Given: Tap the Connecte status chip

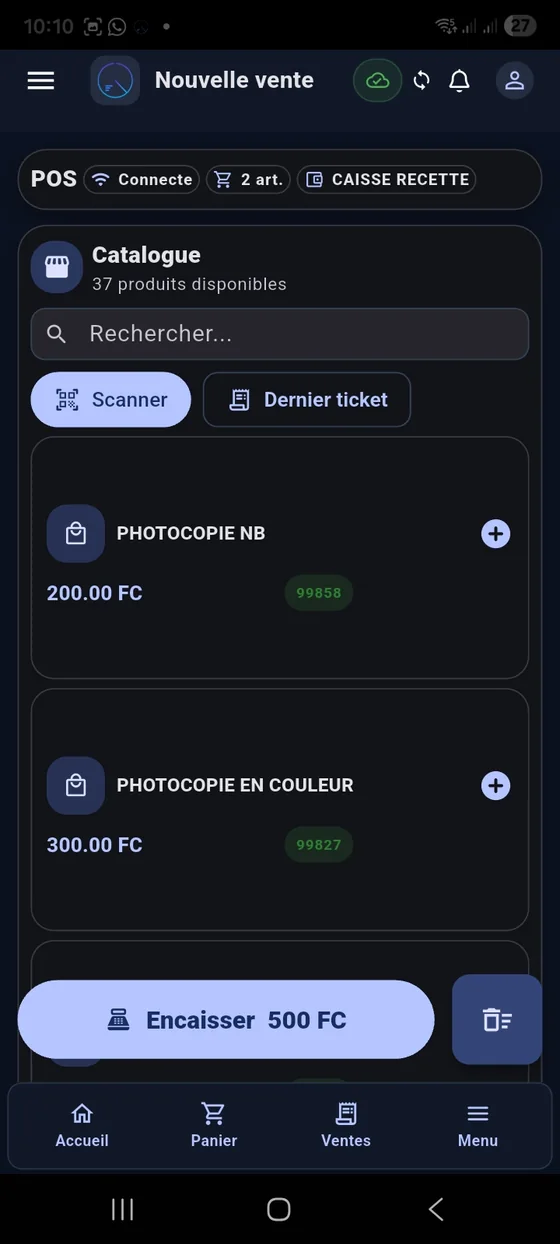Looking at the screenshot, I should tap(142, 180).
